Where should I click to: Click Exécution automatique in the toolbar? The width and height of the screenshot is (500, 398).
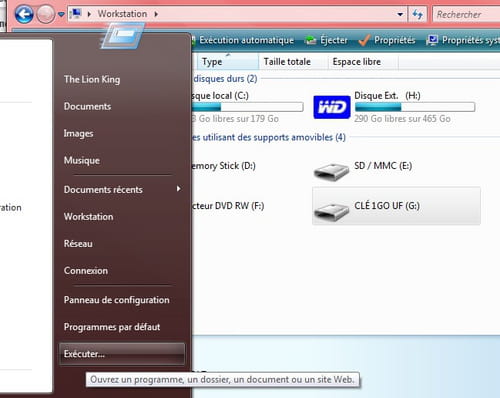246,40
